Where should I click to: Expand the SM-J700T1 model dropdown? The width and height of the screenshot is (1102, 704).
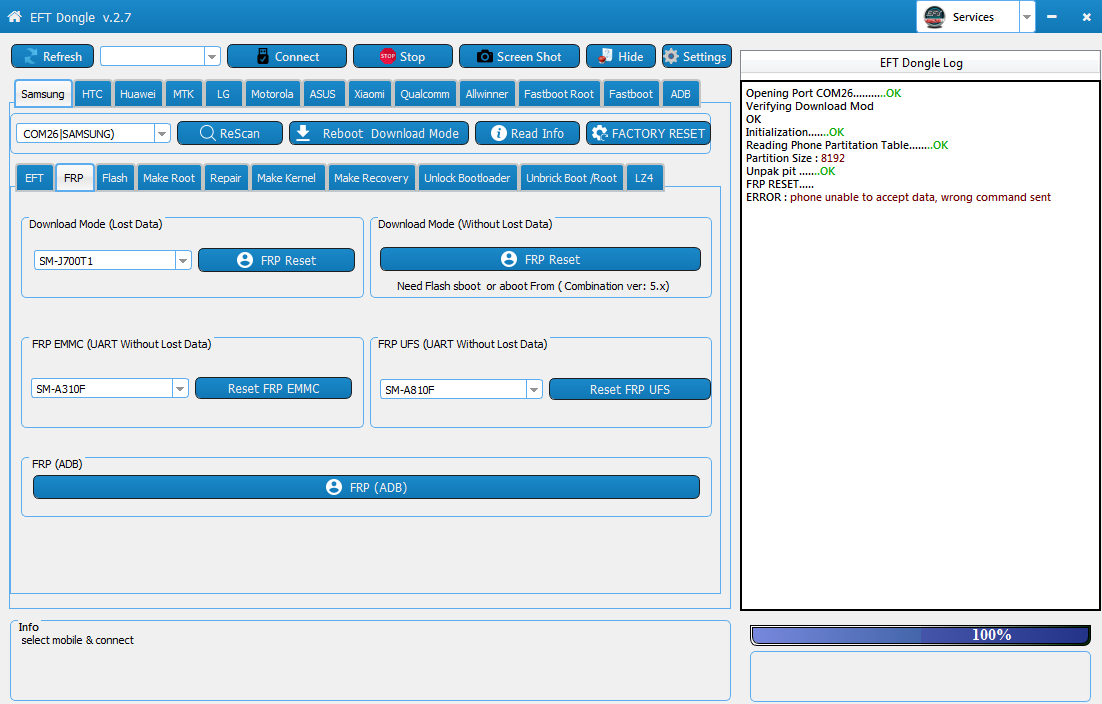click(183, 261)
